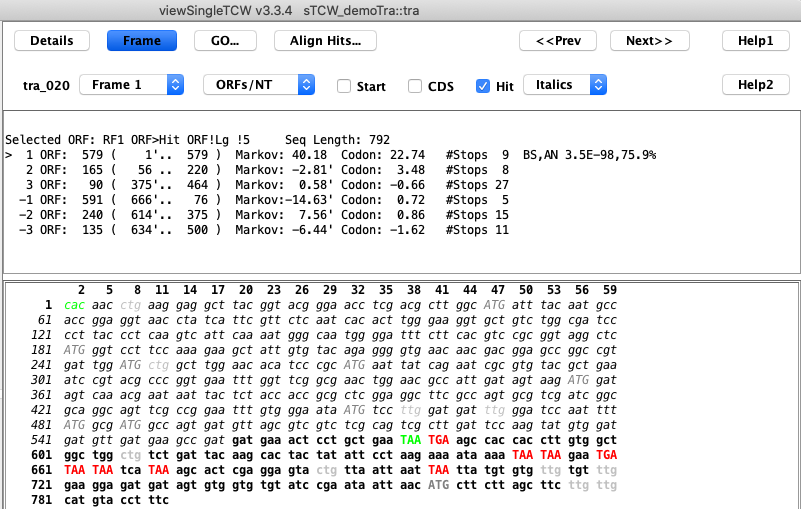Tick the CDS checkbox
Viewport: 801px width, 509px height.
point(415,87)
